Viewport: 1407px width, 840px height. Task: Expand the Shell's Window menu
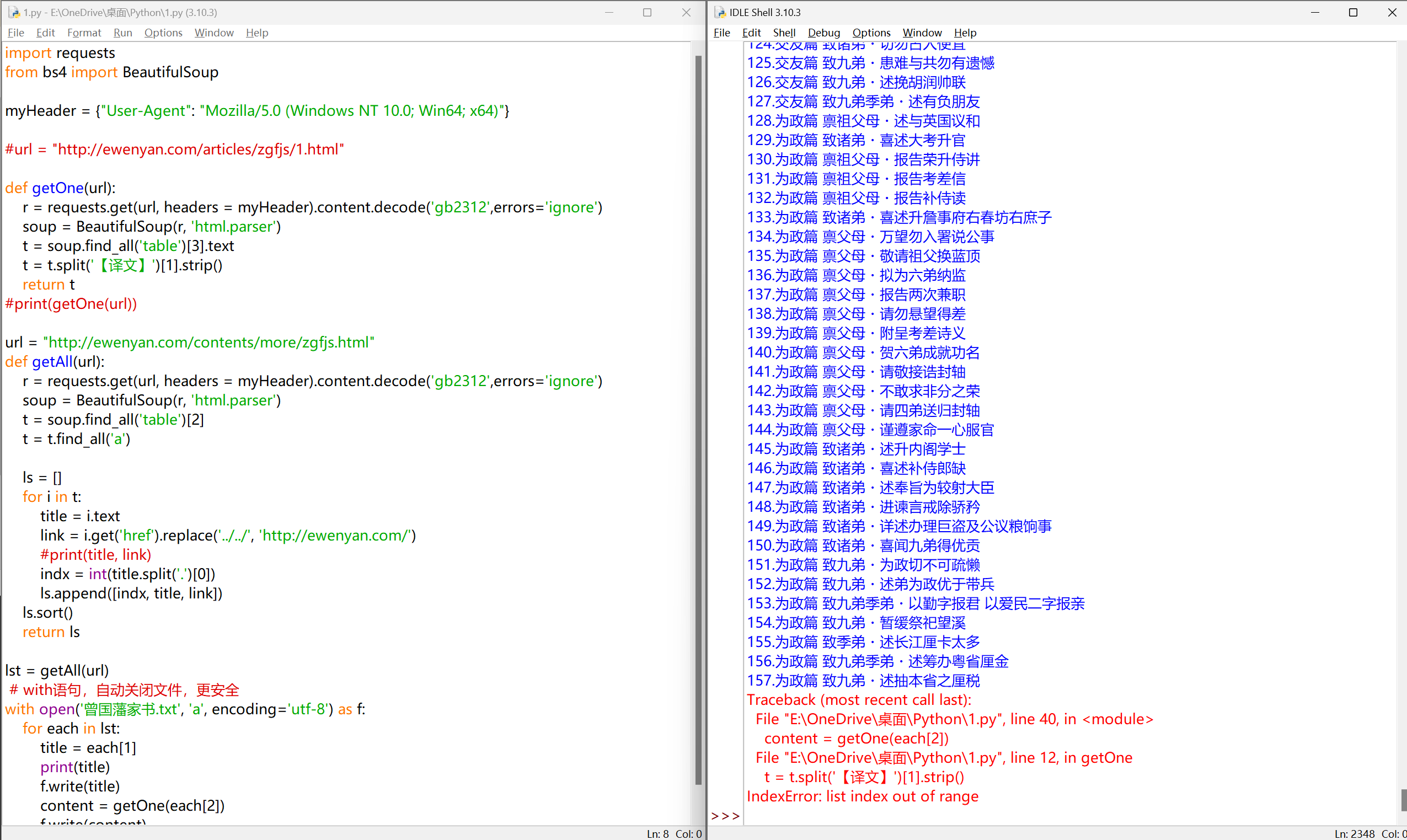922,33
